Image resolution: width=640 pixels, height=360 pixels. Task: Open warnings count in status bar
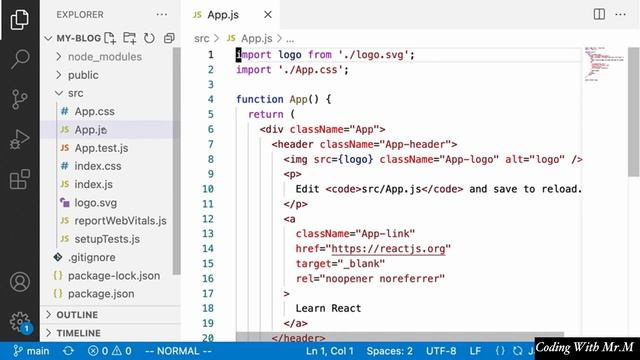(122, 351)
